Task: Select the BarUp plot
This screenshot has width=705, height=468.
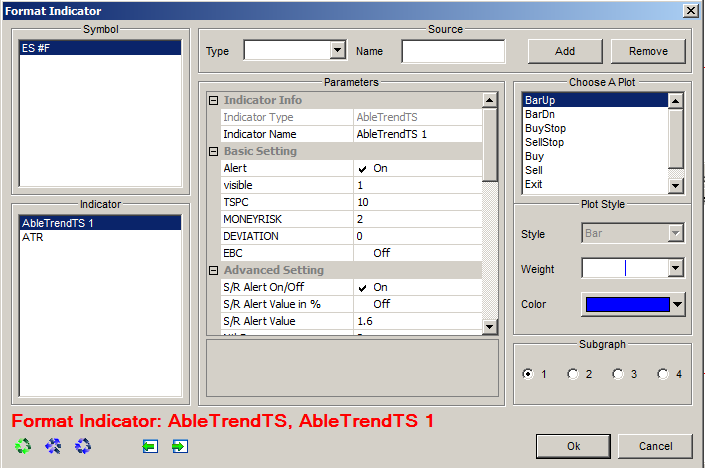Action: coord(595,100)
